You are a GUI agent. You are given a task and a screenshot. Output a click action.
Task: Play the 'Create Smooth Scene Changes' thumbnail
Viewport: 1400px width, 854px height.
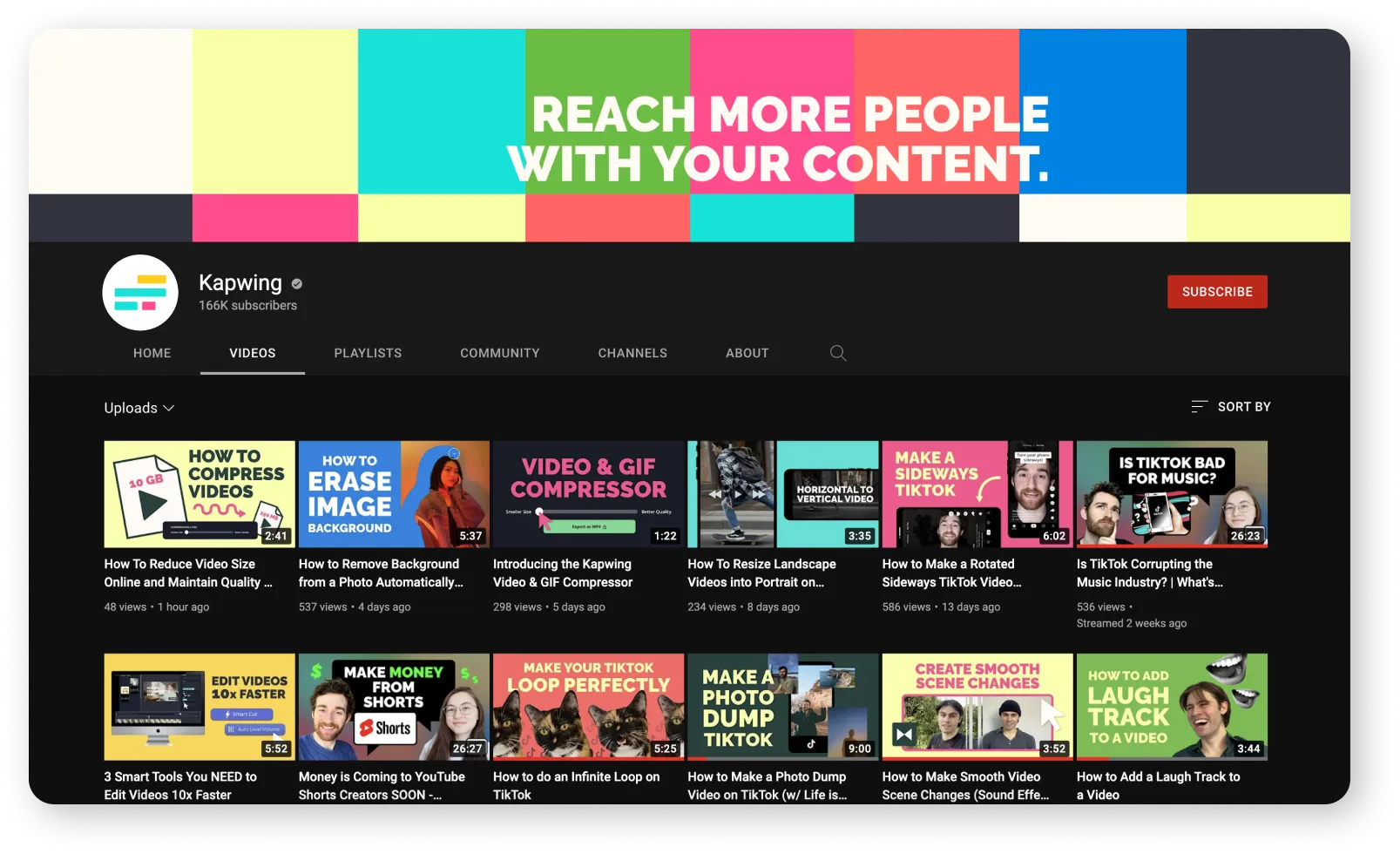(x=977, y=707)
